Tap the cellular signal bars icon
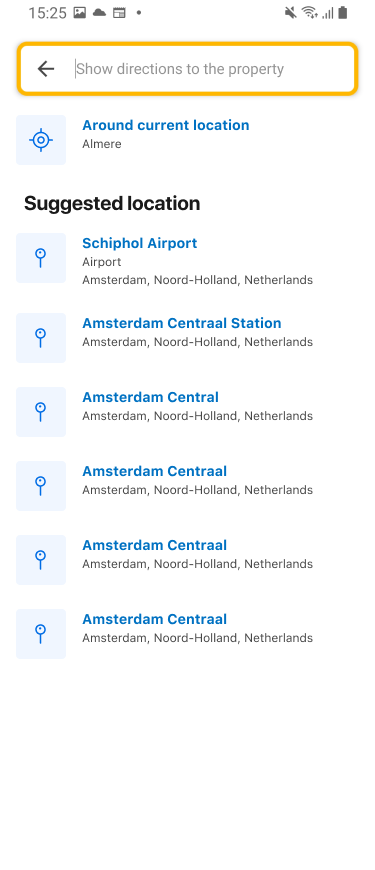Image resolution: width=375 pixels, height=870 pixels. (x=327, y=13)
